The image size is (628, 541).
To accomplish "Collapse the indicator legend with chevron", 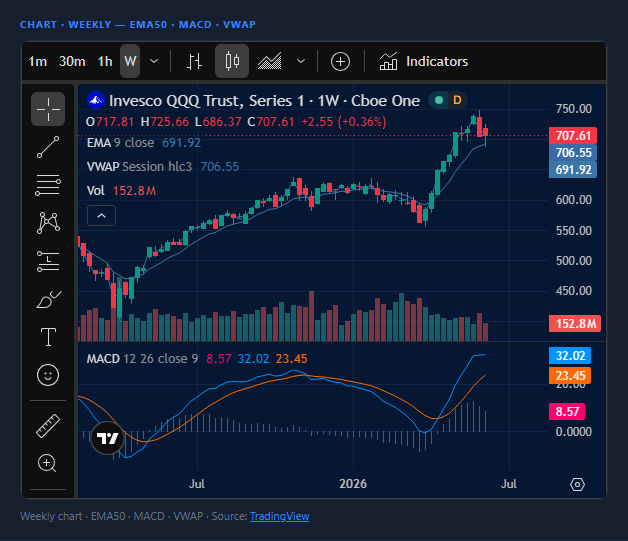I will pos(101,216).
